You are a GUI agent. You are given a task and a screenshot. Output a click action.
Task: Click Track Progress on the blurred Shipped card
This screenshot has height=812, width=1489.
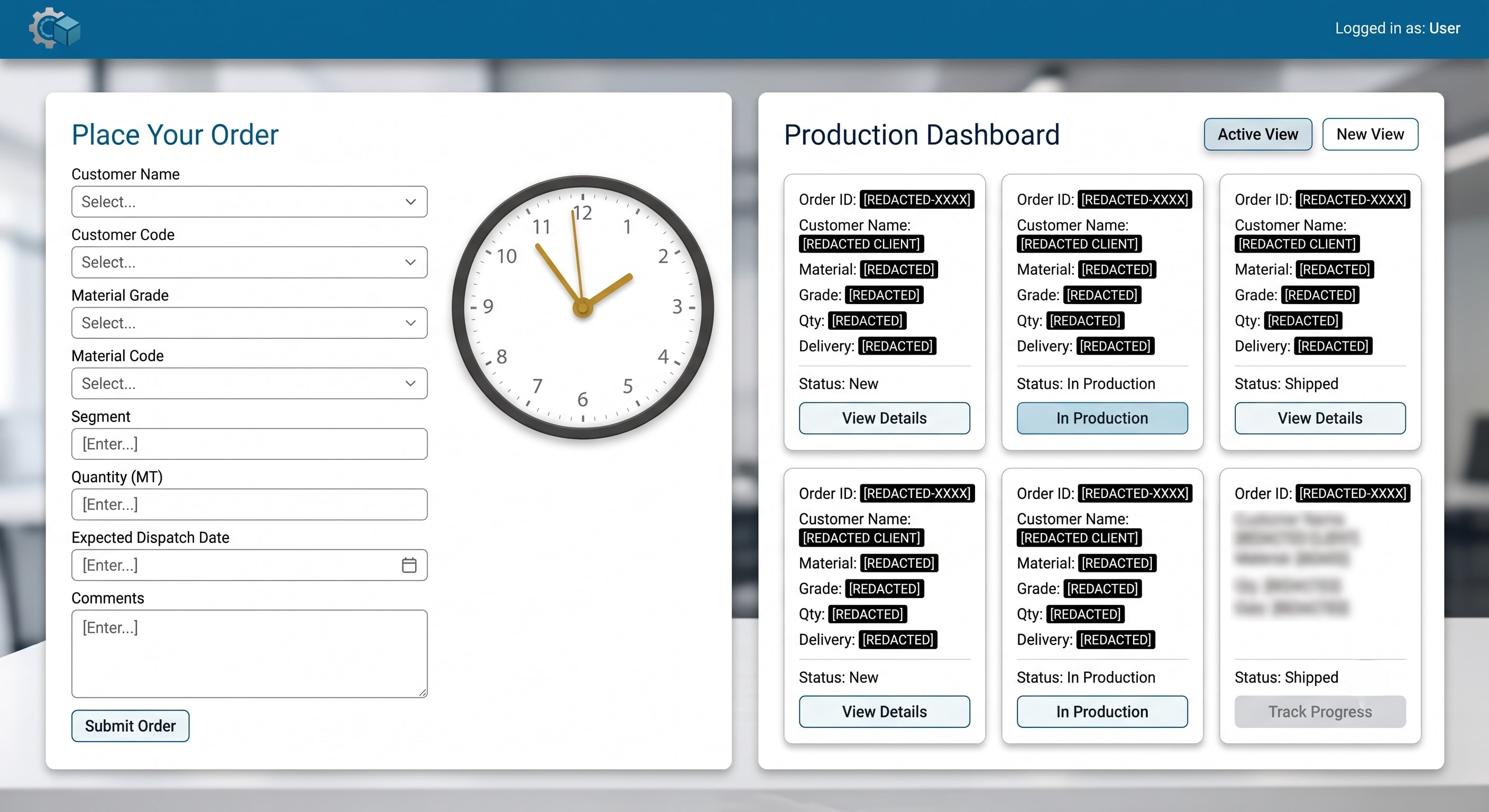pyautogui.click(x=1320, y=712)
